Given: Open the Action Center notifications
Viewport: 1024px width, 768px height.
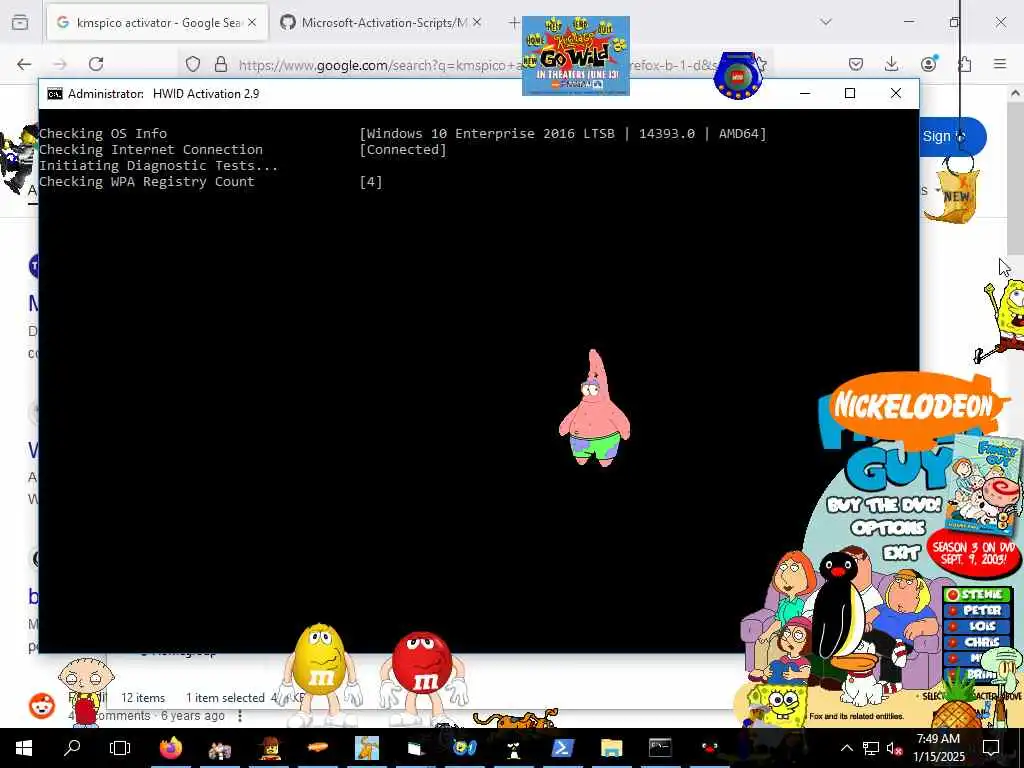Looking at the screenshot, I should (991, 748).
